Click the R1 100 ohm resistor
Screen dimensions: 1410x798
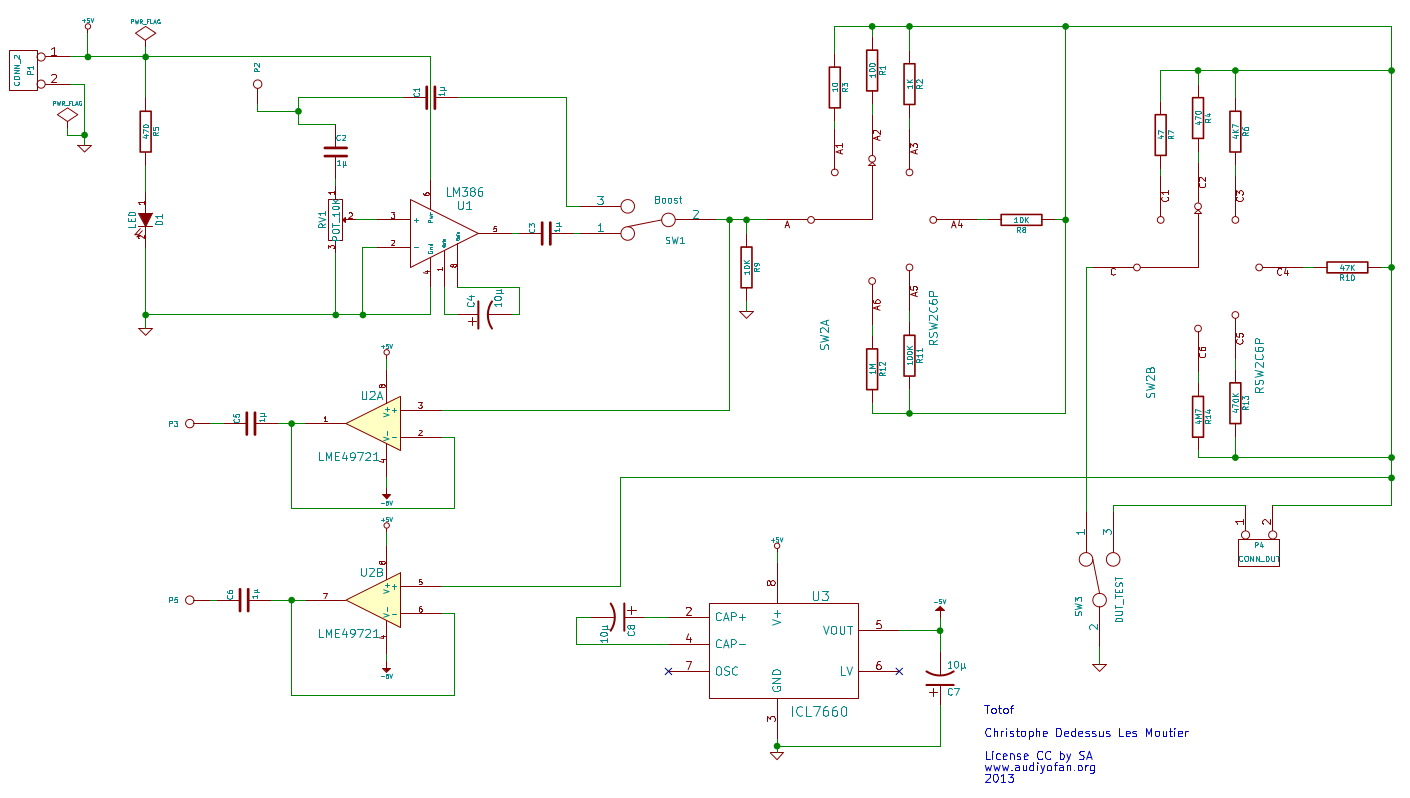872,70
